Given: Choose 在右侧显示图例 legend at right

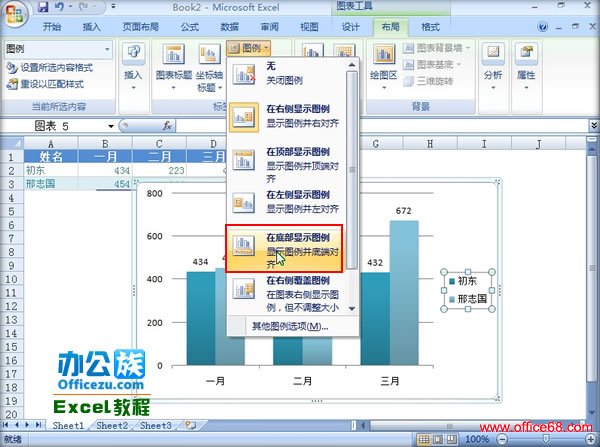Looking at the screenshot, I should click(288, 116).
